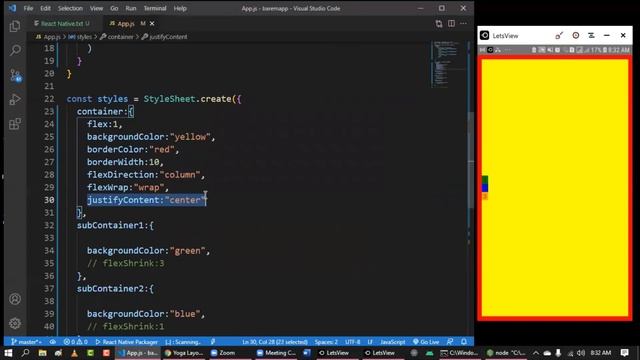Open the Selection menu
This screenshot has height=360, width=640.
click(70, 8)
